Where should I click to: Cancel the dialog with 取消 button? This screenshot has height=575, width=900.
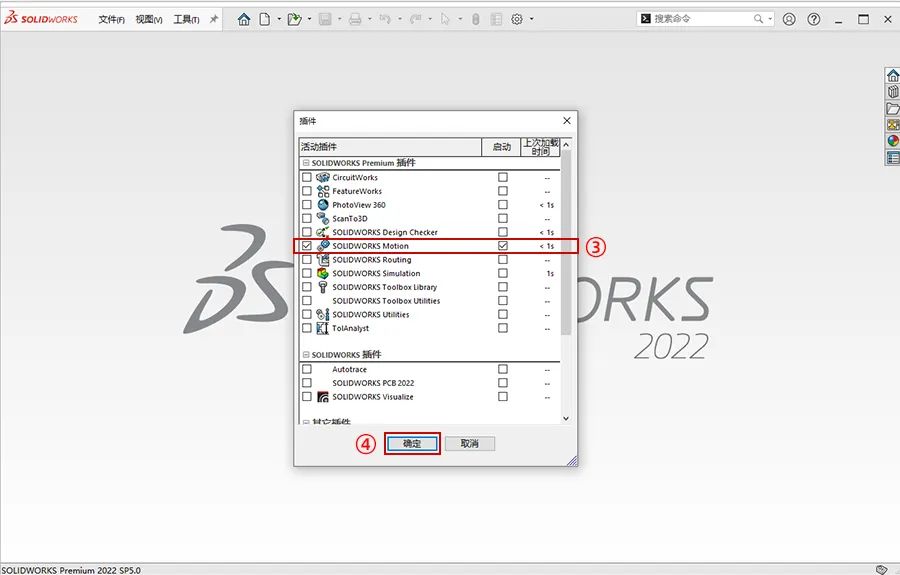[x=470, y=444]
